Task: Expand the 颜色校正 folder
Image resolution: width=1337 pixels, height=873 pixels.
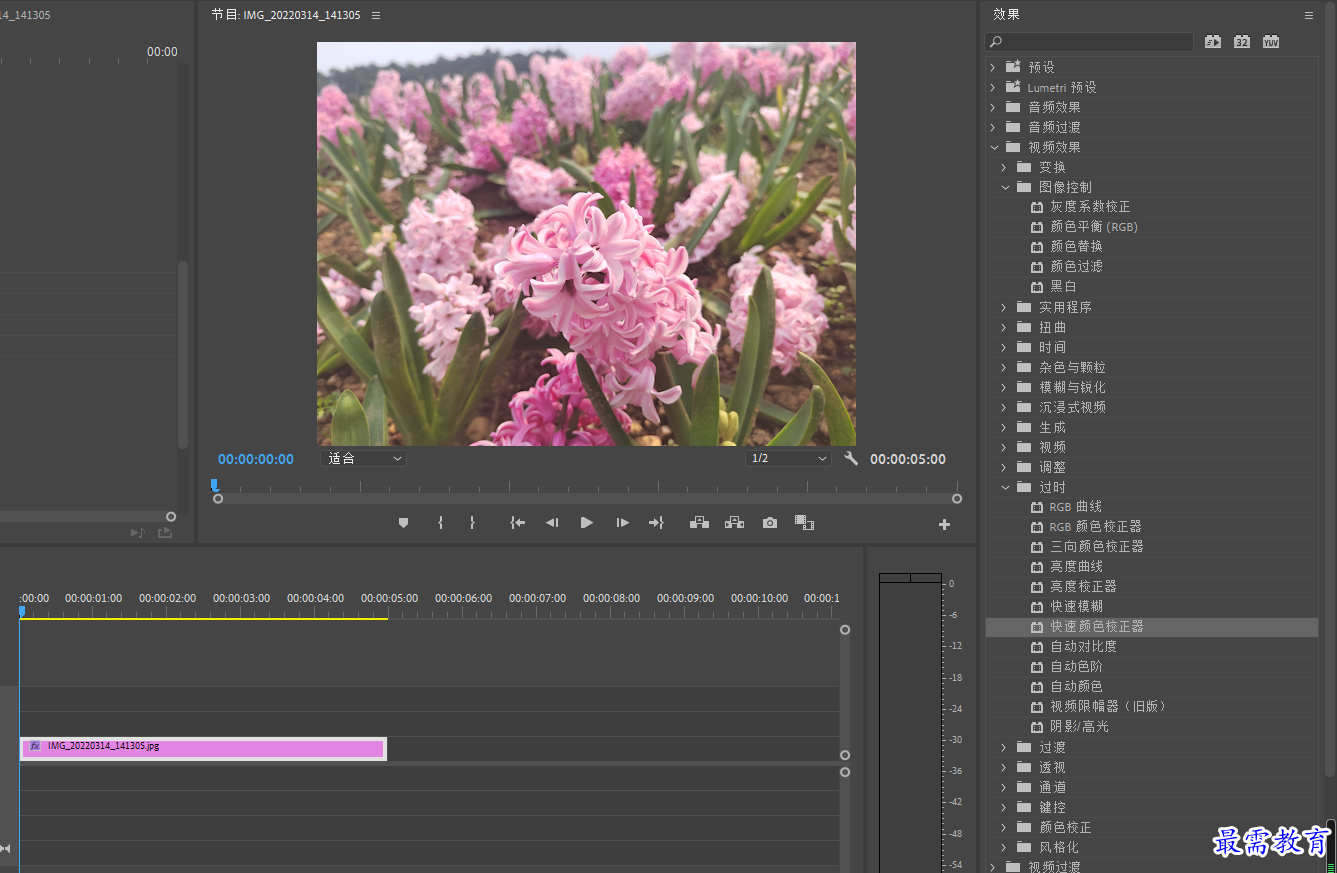Action: pos(1005,827)
